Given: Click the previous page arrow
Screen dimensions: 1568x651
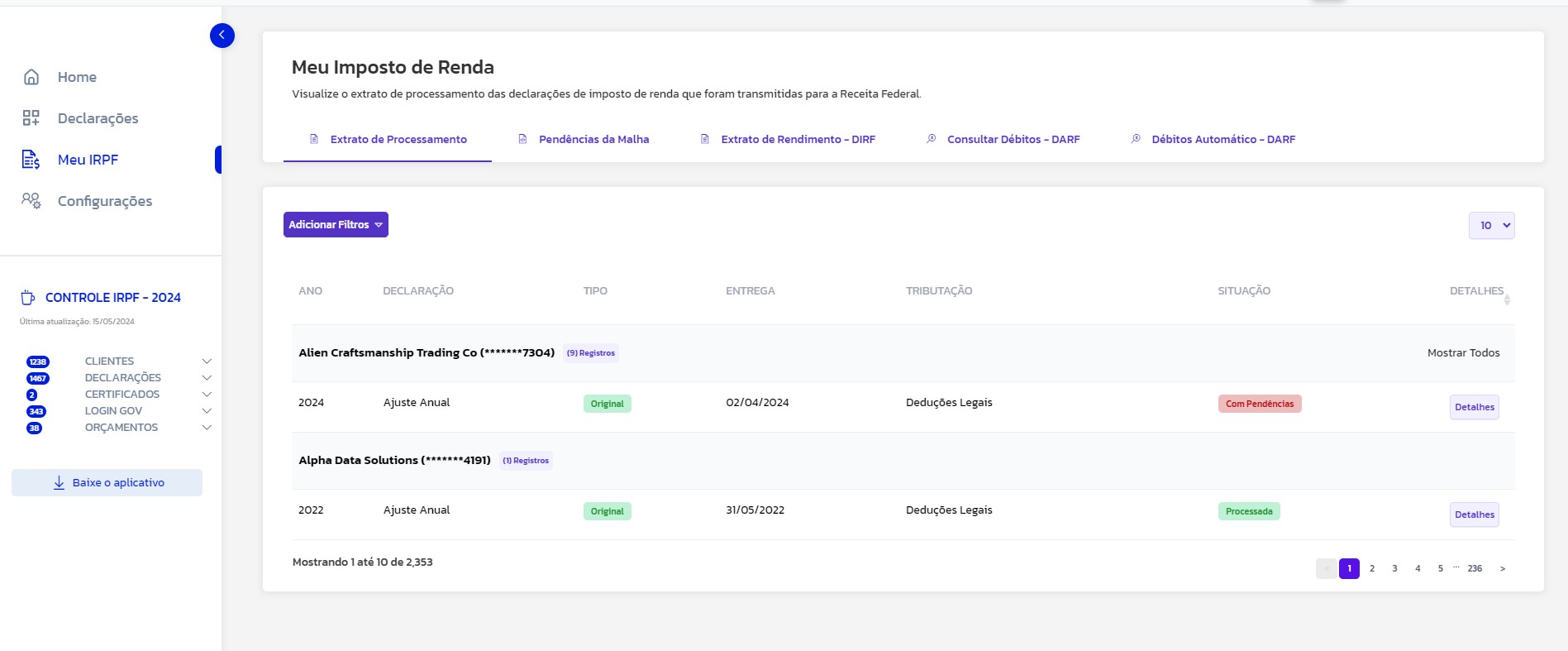Looking at the screenshot, I should pos(1326,569).
